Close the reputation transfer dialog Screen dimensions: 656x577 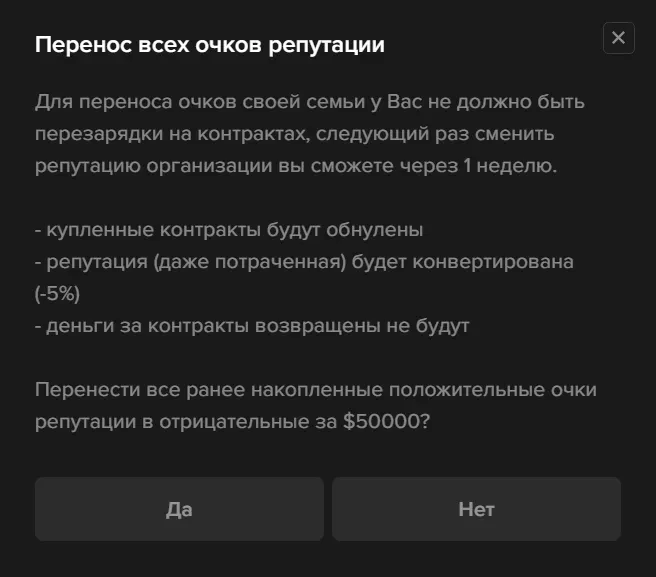pos(618,38)
